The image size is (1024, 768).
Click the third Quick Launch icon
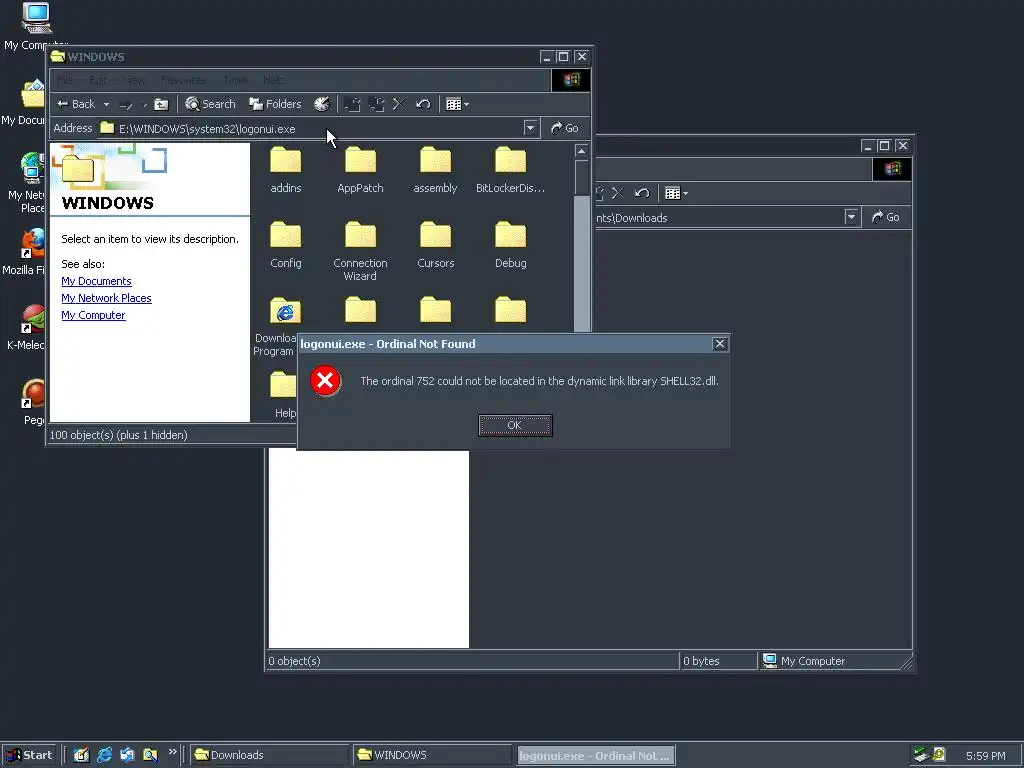point(127,755)
